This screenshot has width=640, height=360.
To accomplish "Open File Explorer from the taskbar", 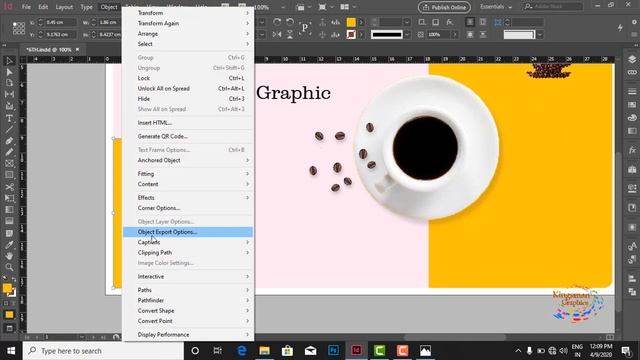I will (x=264, y=351).
